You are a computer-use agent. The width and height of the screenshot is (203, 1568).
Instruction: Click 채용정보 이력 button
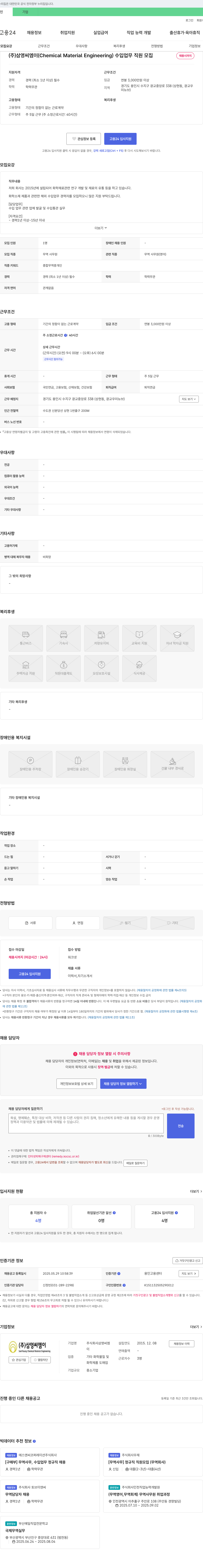pos(181,1343)
